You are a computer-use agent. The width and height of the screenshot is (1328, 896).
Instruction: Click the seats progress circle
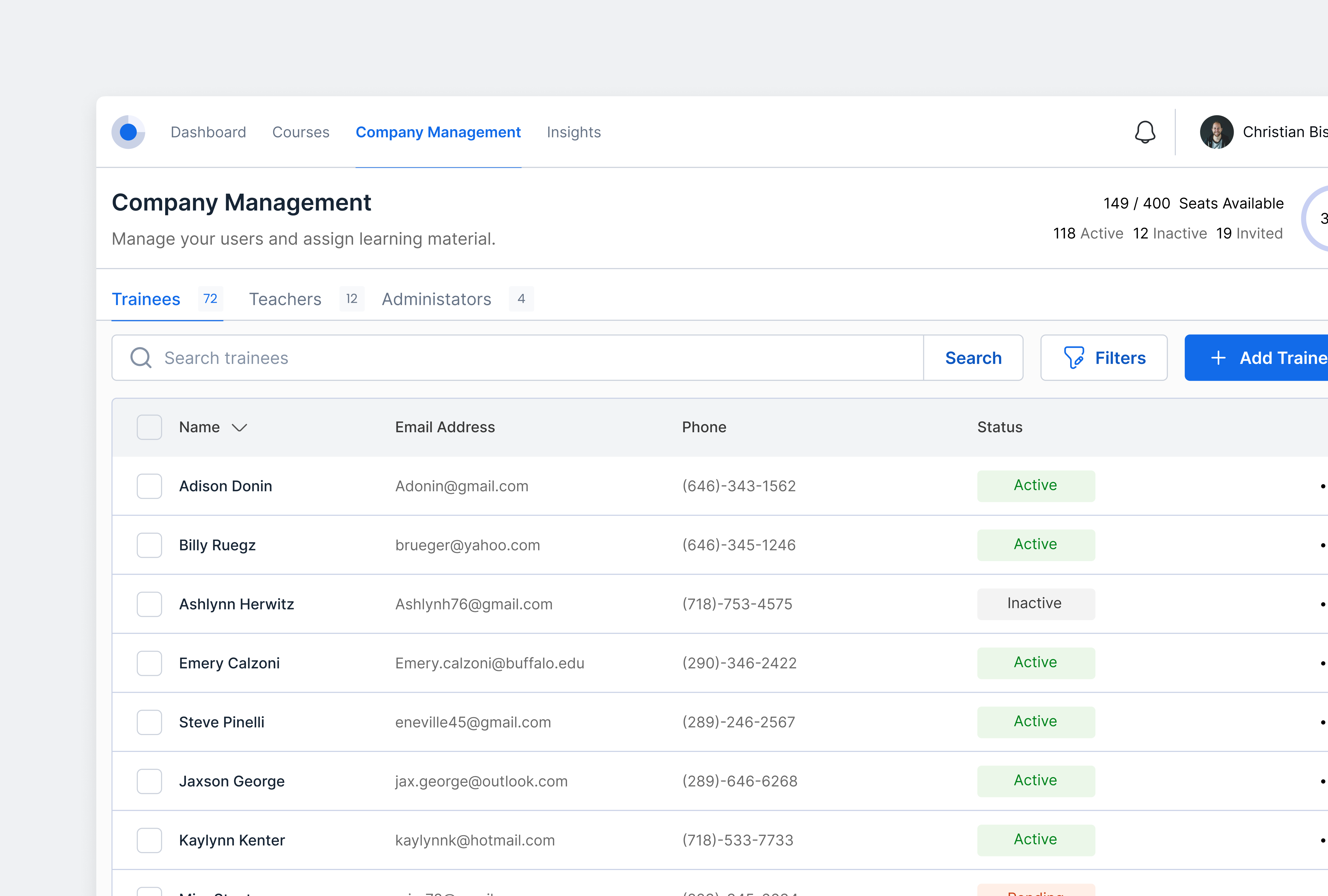1321,219
